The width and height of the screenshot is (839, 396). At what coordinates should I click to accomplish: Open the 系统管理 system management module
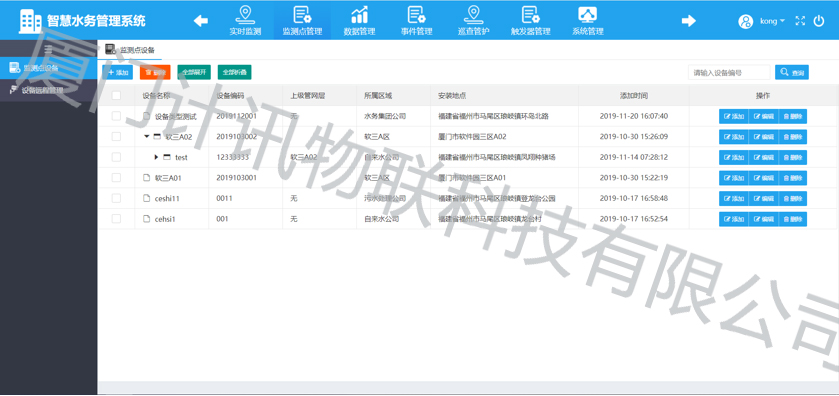coord(588,20)
